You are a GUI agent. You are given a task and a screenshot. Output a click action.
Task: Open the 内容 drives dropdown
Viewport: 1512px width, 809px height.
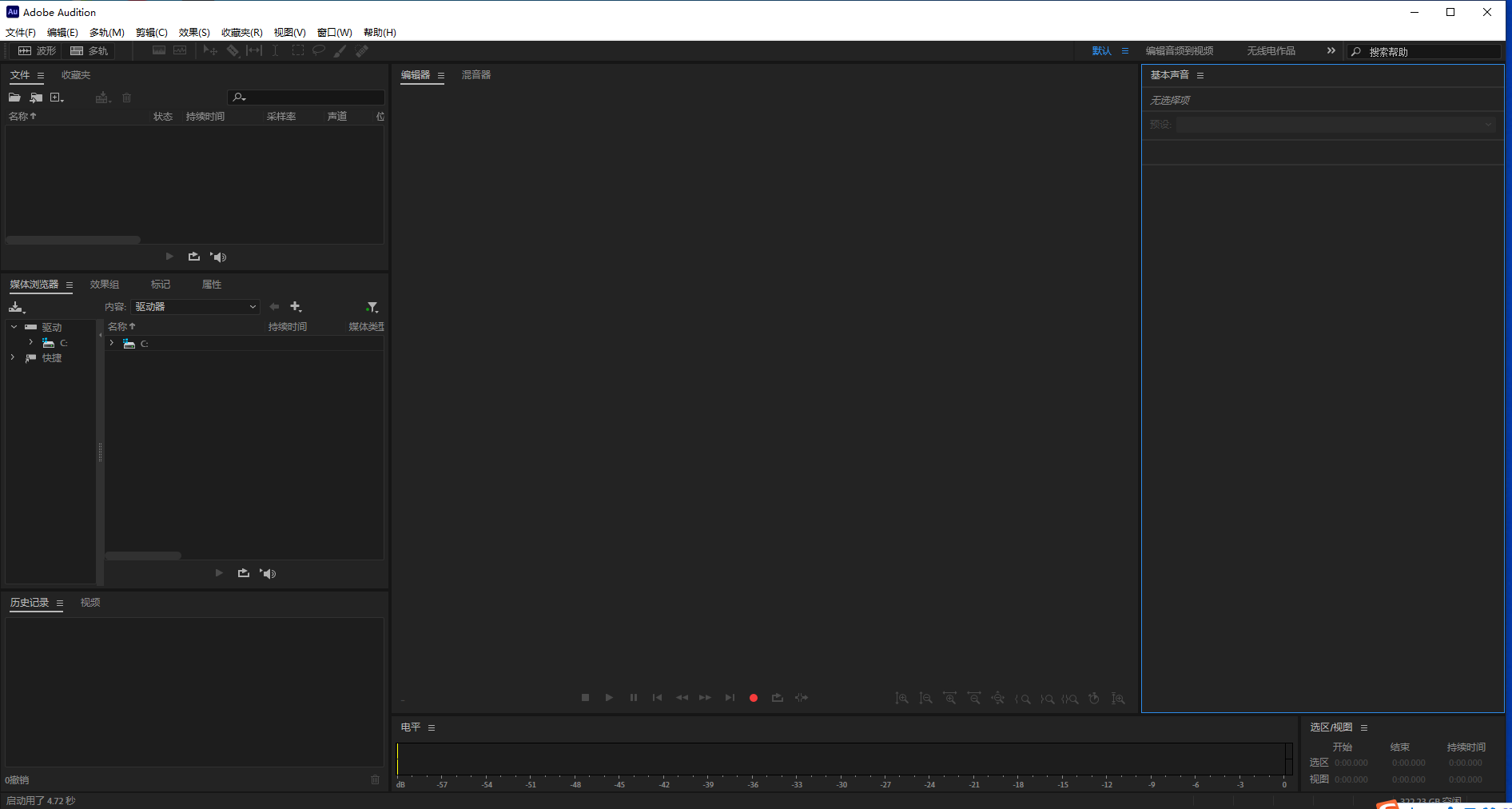click(x=195, y=307)
